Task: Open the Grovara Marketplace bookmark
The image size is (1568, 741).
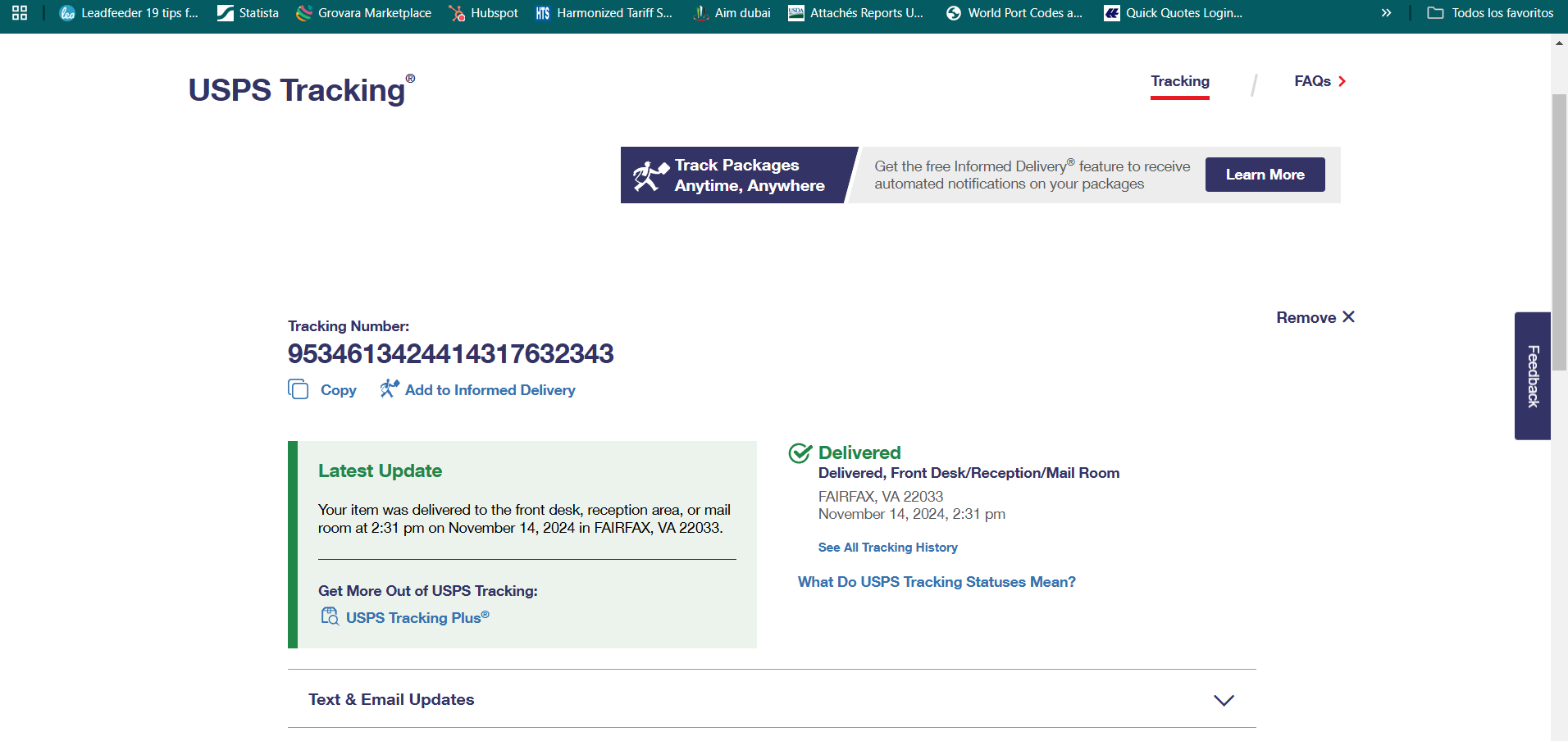Action: pyautogui.click(x=363, y=13)
